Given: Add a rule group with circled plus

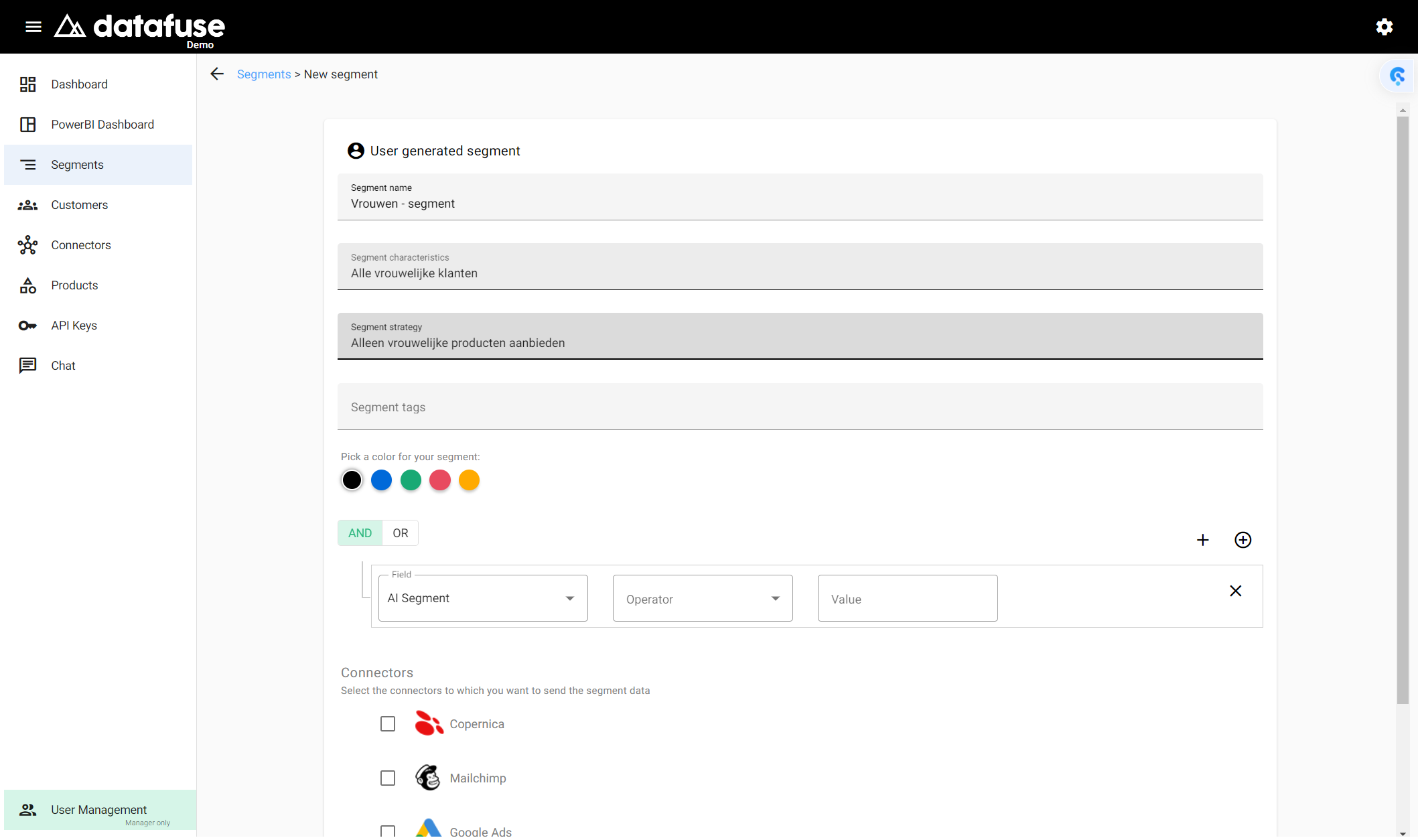Looking at the screenshot, I should click(1243, 540).
